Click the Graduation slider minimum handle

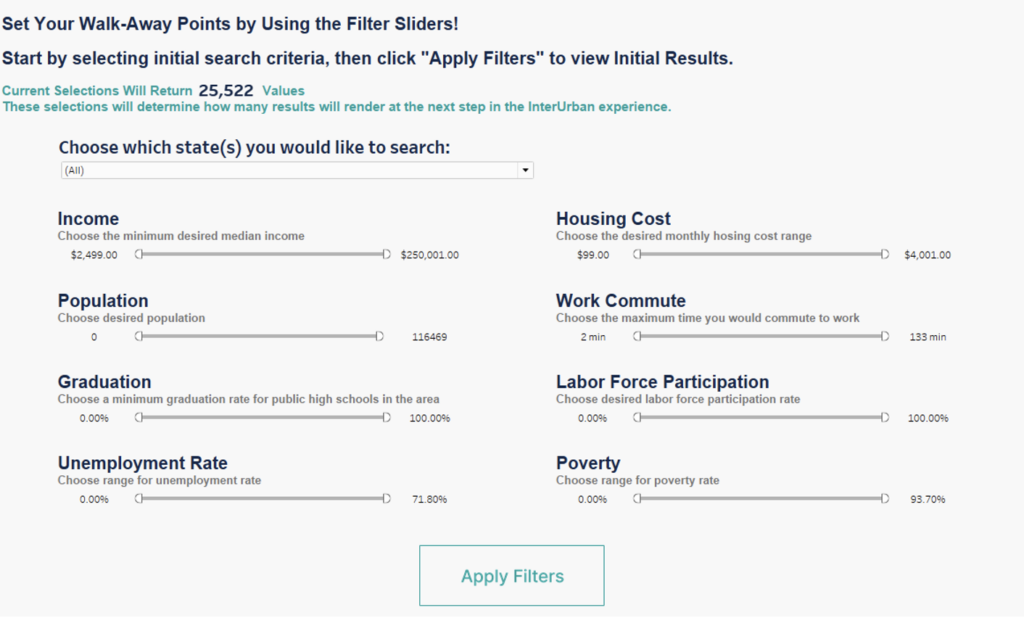point(139,418)
